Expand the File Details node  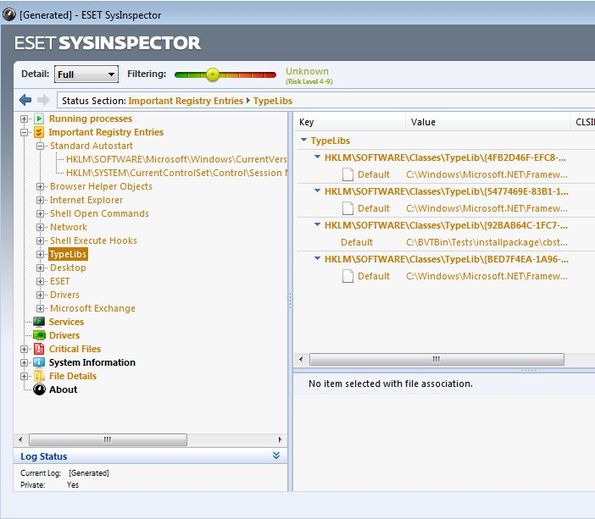[24, 376]
